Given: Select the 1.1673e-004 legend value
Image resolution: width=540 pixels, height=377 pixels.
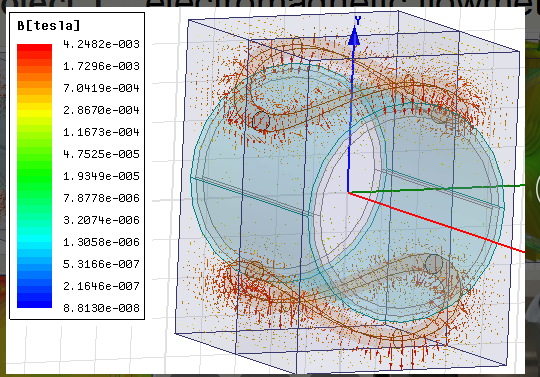Looking at the screenshot, I should click(101, 132).
